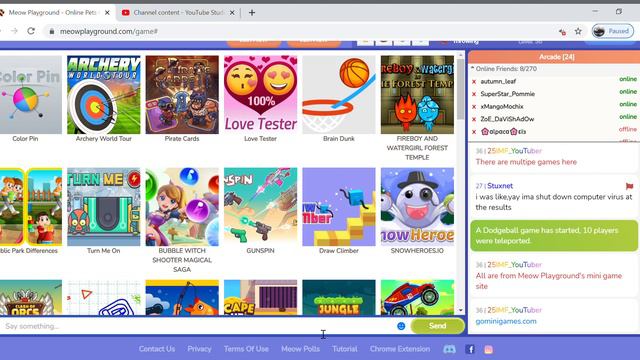Image resolution: width=640 pixels, height=360 pixels.
Task: Play Fireboy and Watergirl Forest Temple
Action: (417, 95)
